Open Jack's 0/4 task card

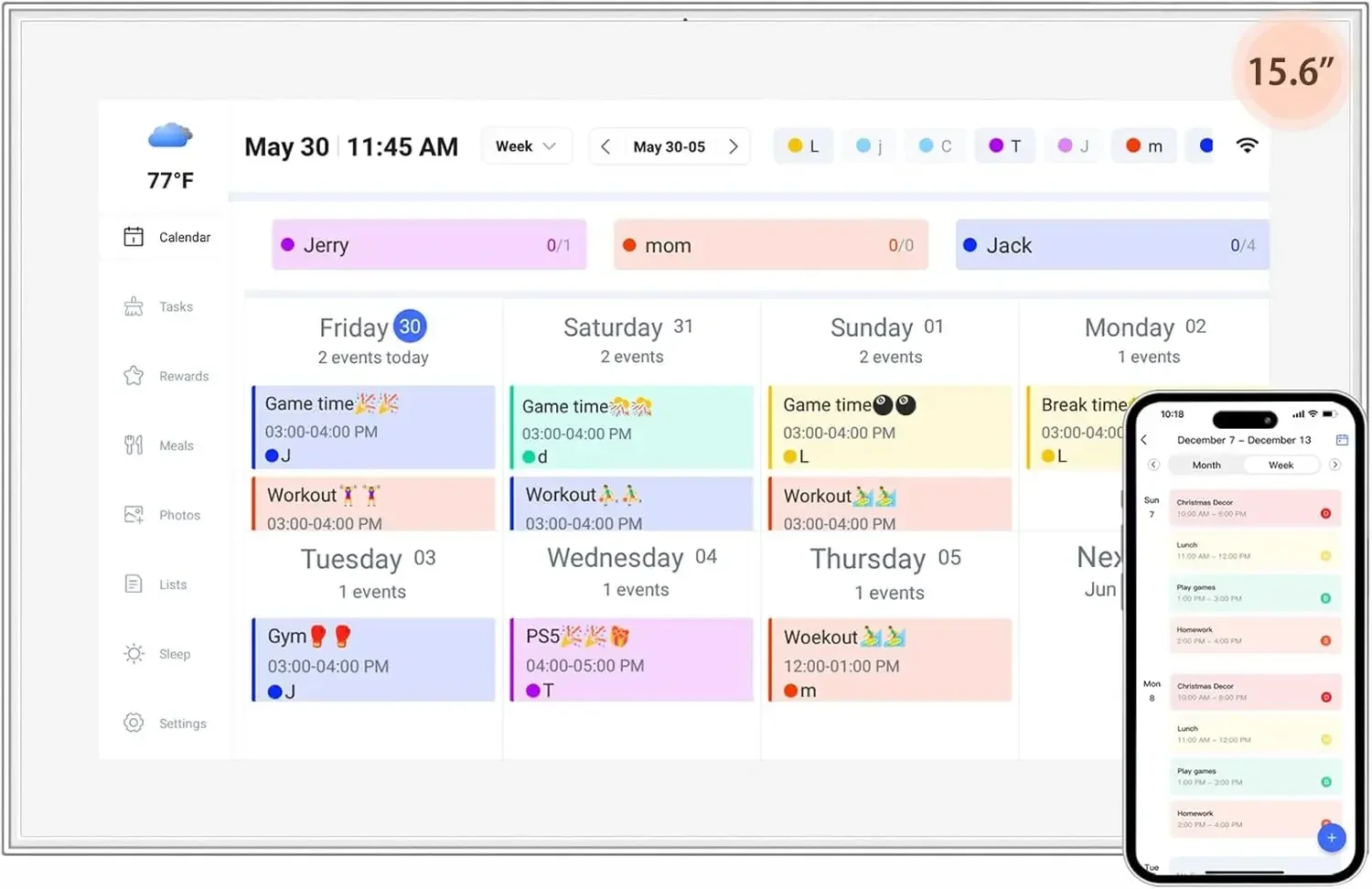pyautogui.click(x=1112, y=245)
